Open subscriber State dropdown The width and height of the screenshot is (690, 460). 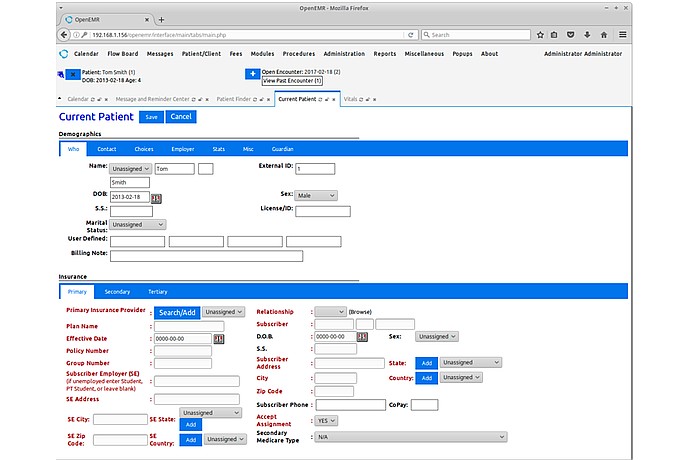471,363
